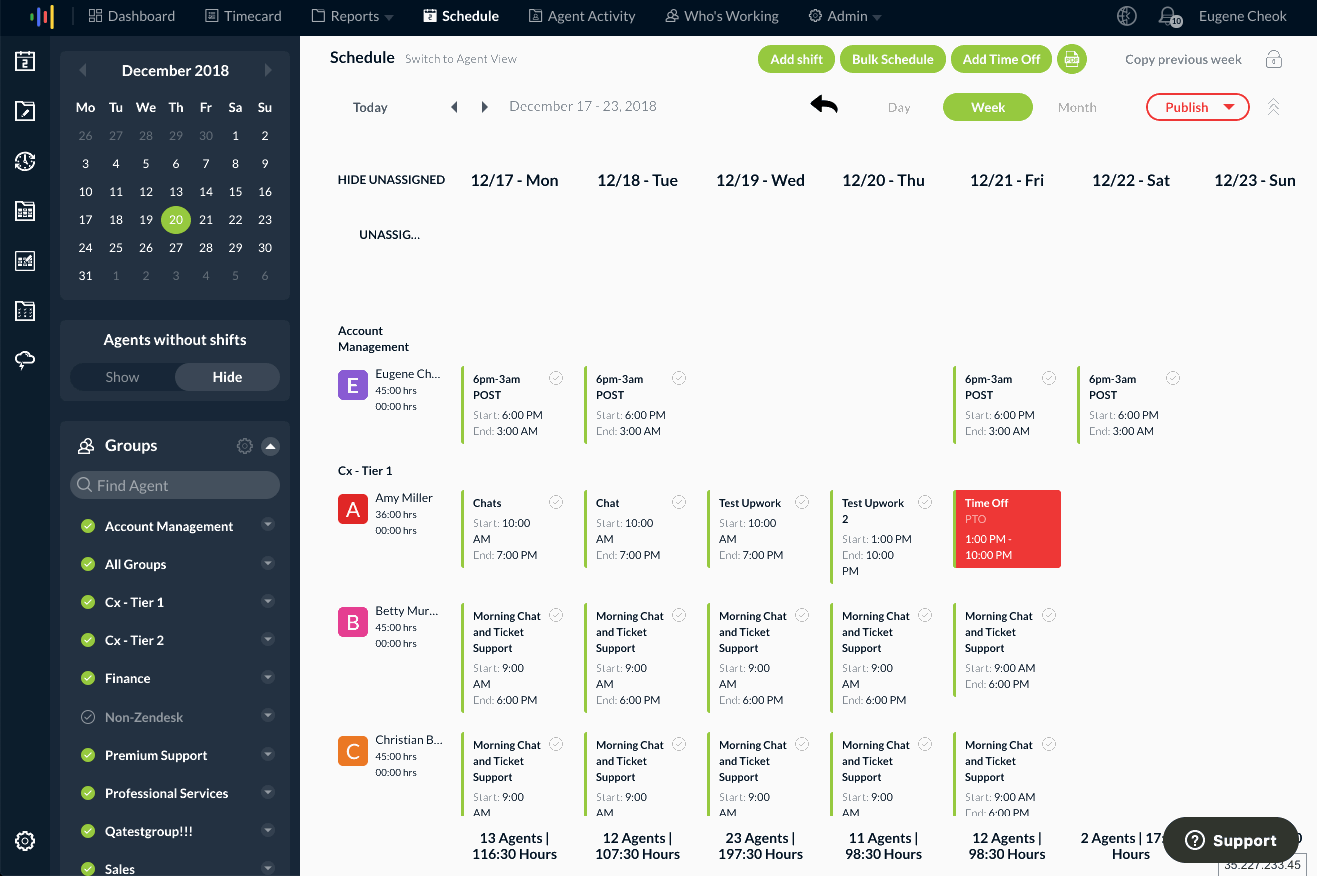Expand Professional Services dropdown arrow

pyautogui.click(x=268, y=792)
